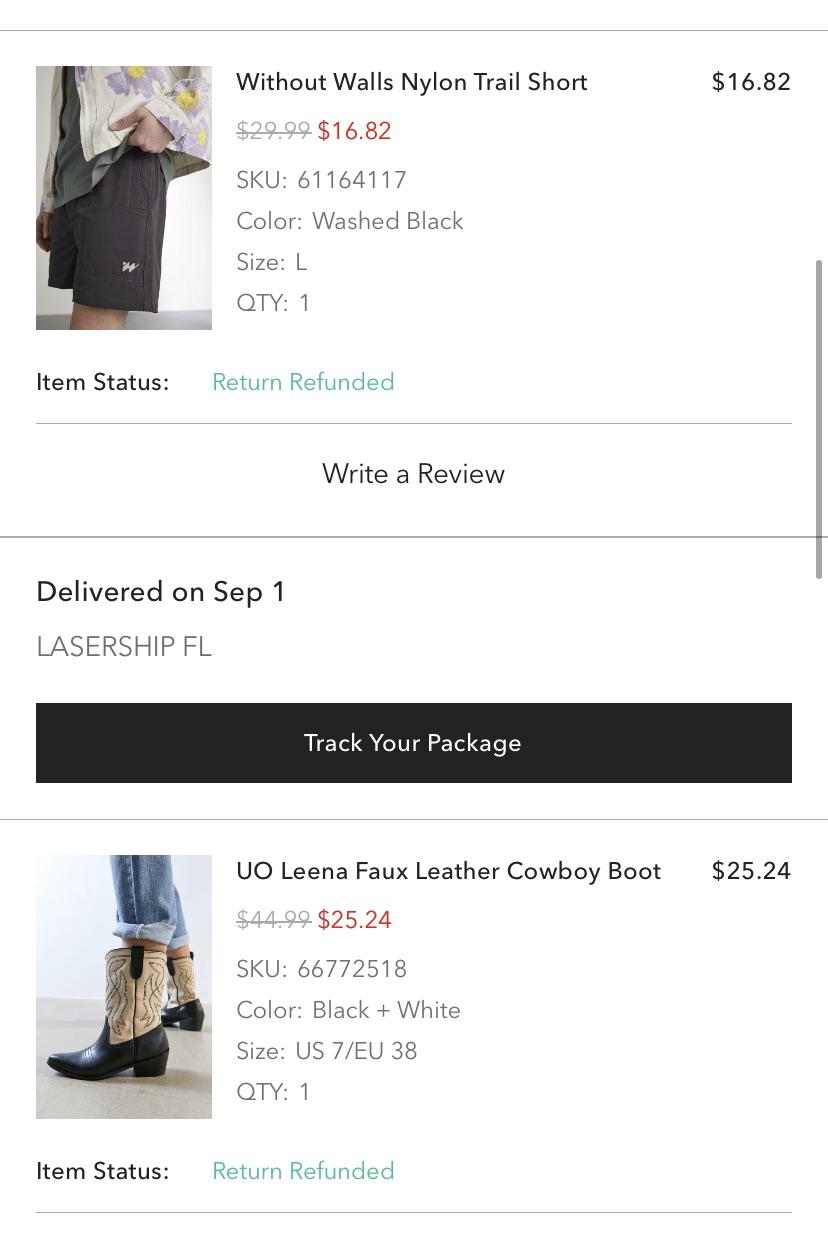Select the SKU number 66772518
This screenshot has height=1234, width=828.
[x=352, y=969]
